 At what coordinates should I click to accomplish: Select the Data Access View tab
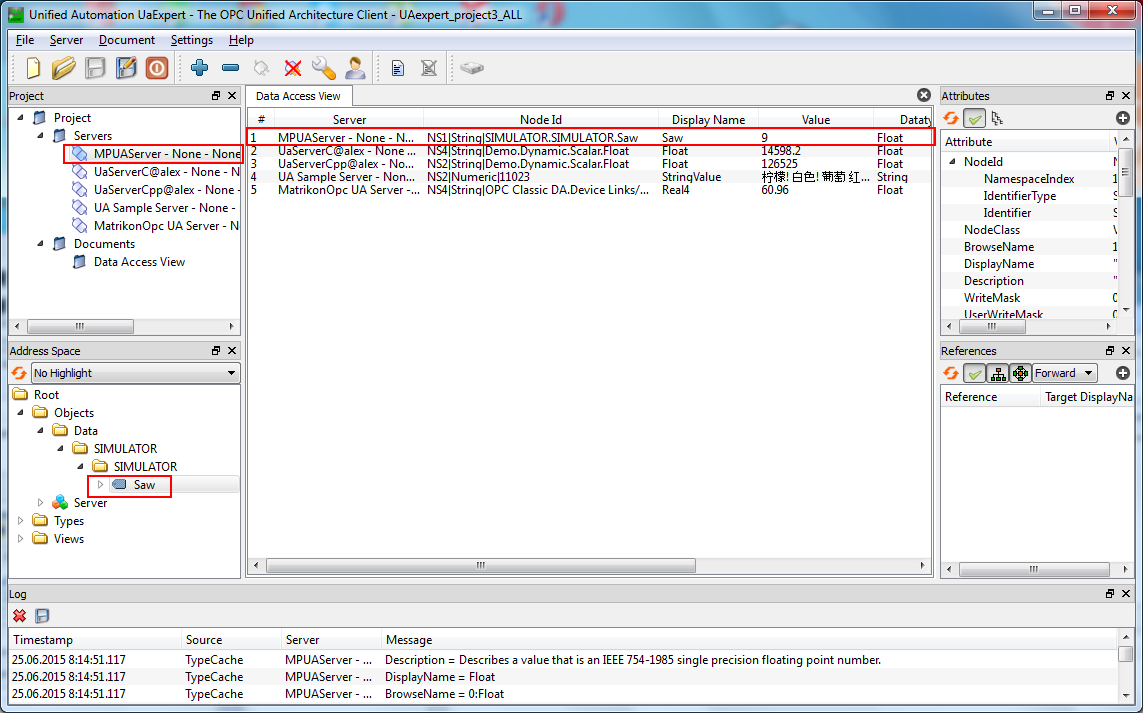pyautogui.click(x=298, y=96)
